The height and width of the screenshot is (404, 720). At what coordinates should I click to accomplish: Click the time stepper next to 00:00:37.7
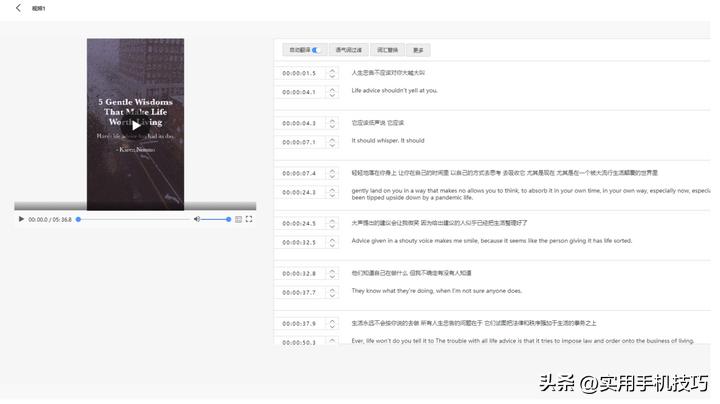click(x=332, y=292)
